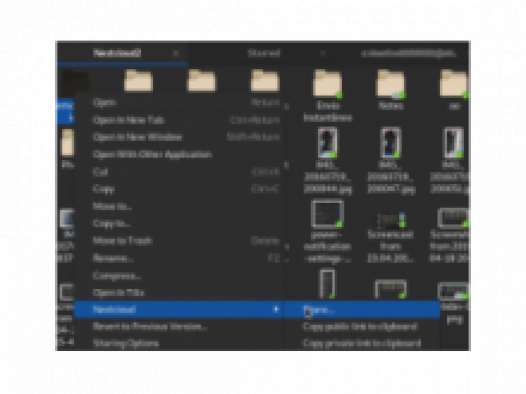Click Copy private link to clipboard

point(362,343)
